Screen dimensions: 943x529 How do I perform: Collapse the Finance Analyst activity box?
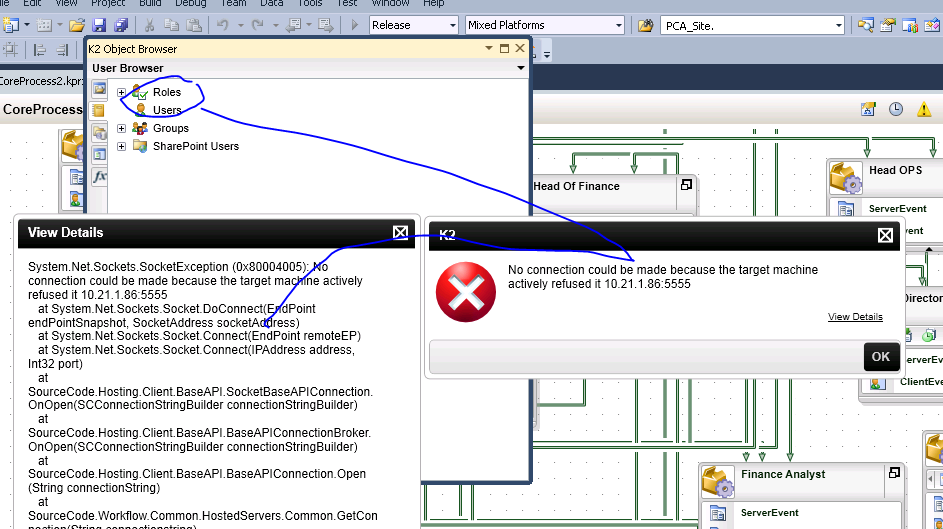(x=894, y=473)
